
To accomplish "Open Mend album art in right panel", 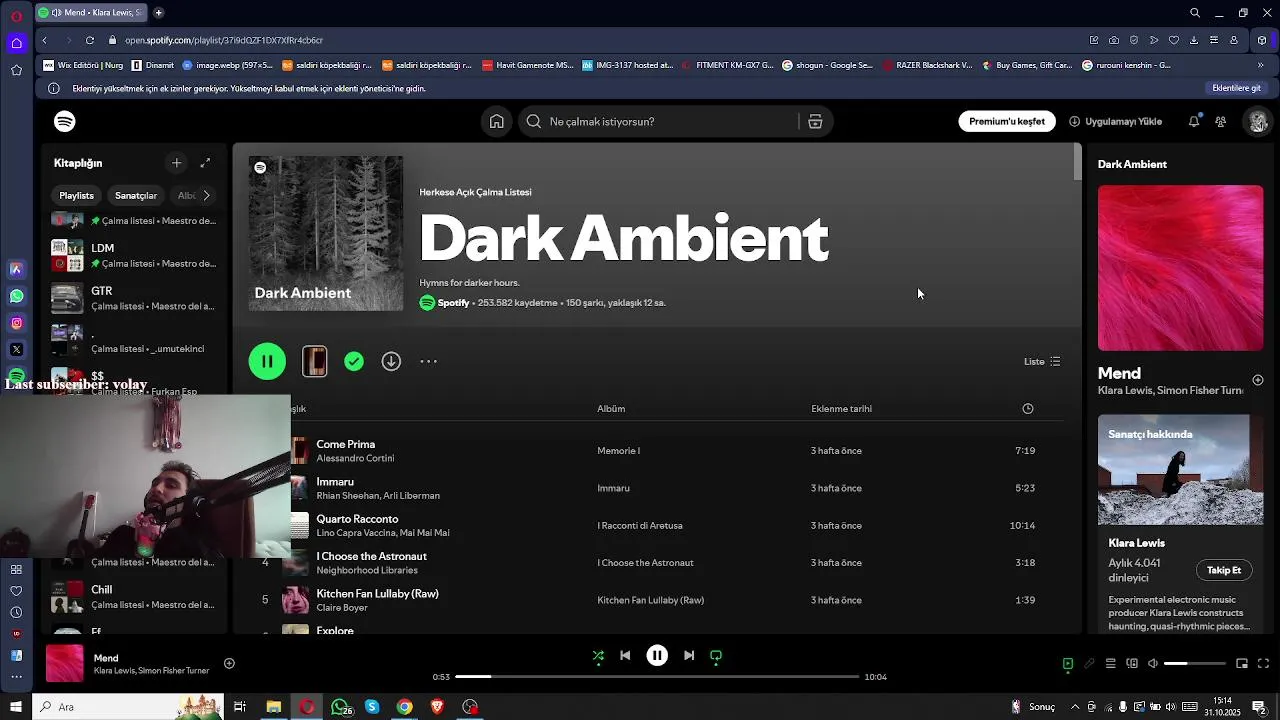I will (x=1180, y=268).
